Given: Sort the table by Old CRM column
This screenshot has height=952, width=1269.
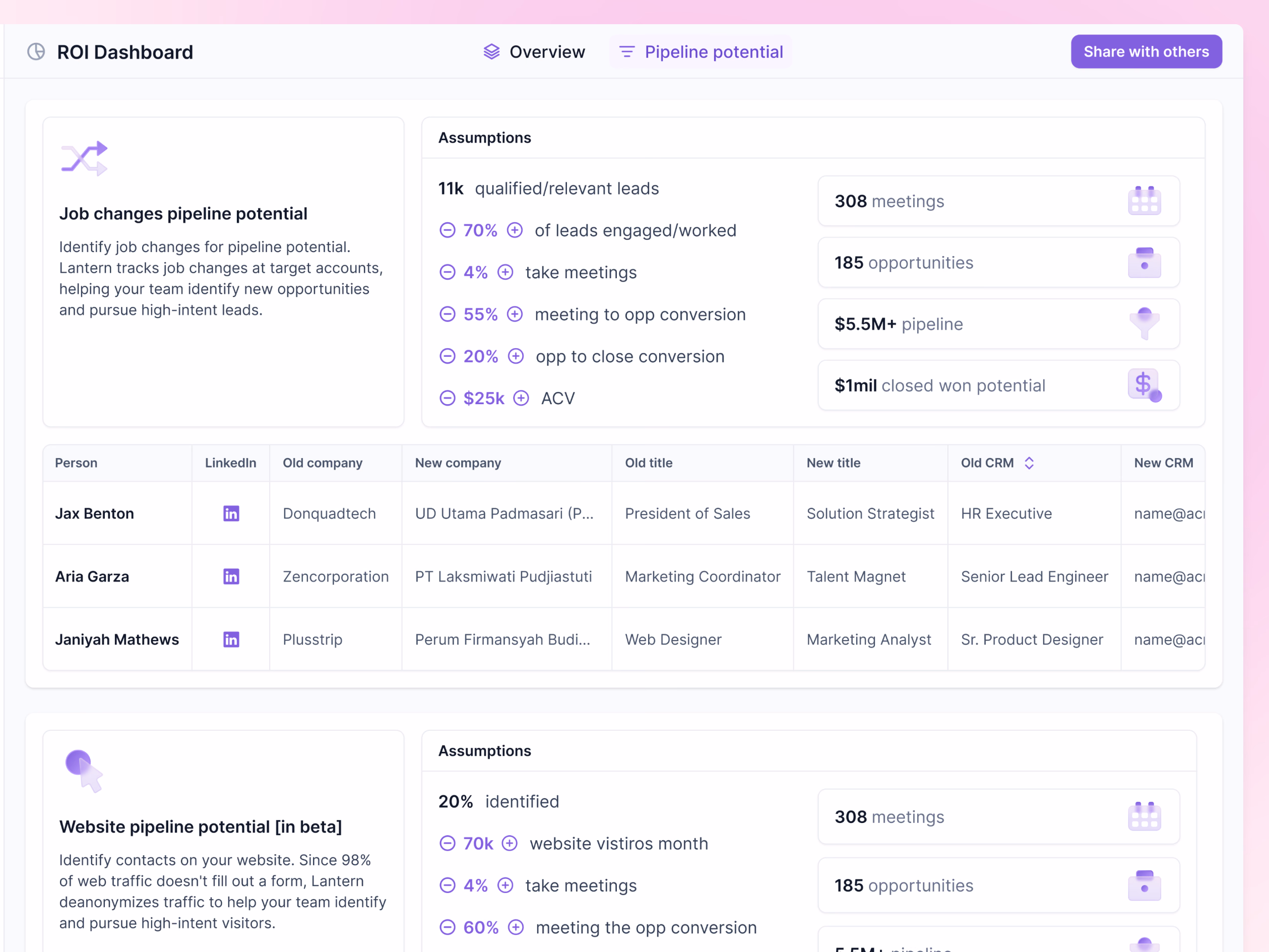Looking at the screenshot, I should [1029, 463].
